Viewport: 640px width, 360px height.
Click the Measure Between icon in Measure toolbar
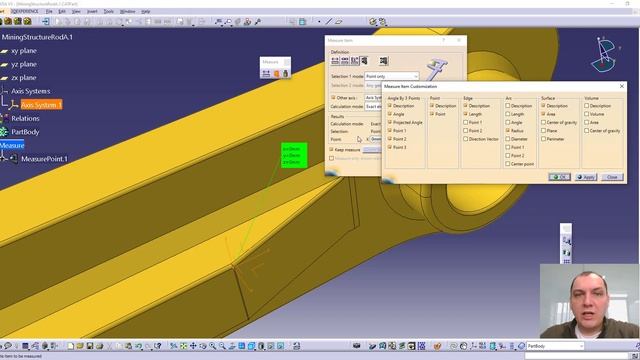pos(266,73)
